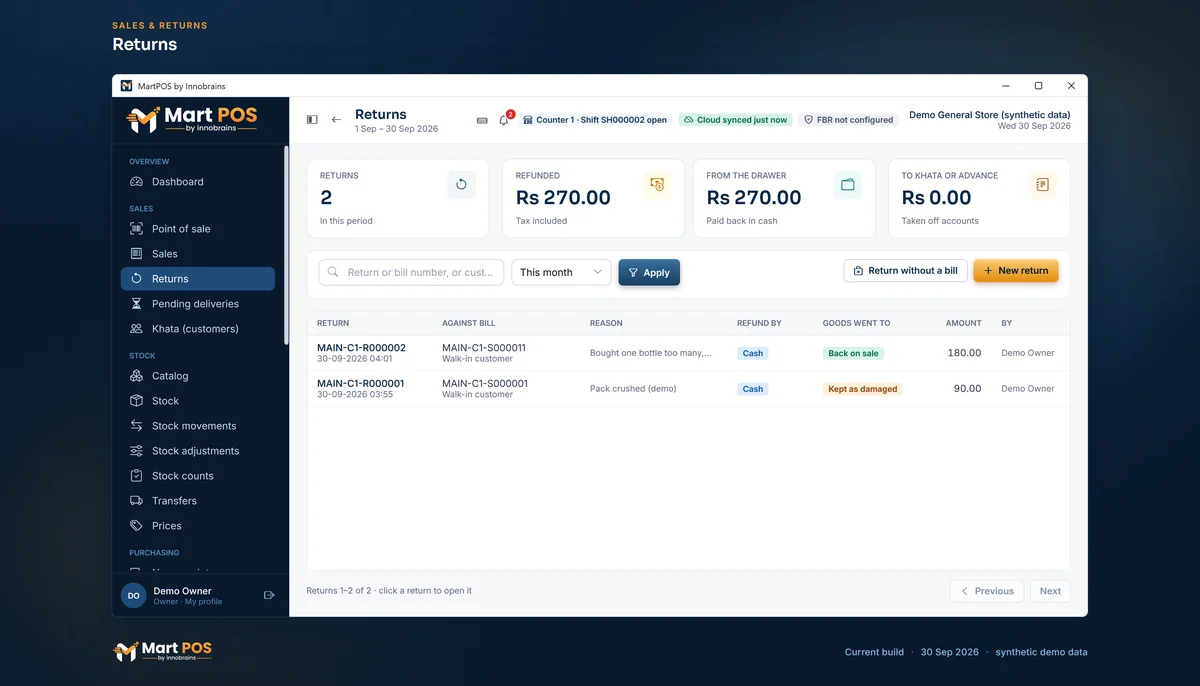Screen dimensions: 1200x686
Task: Open the Prices page
Action: coord(198,526)
